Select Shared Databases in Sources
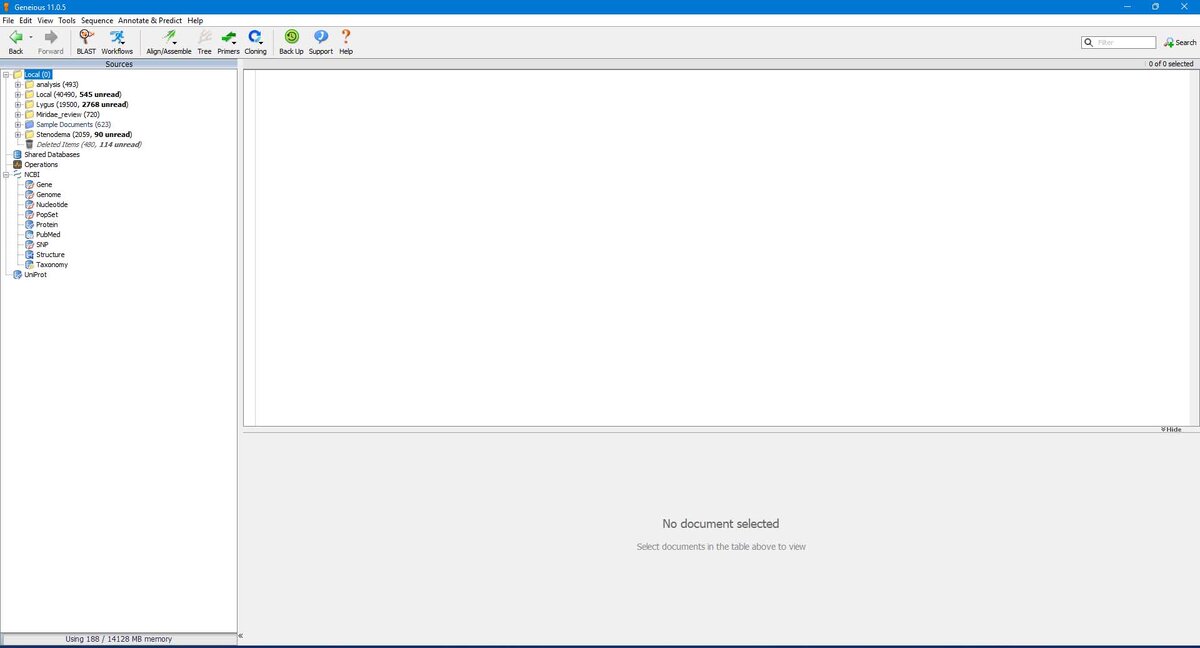 pyautogui.click(x=52, y=155)
